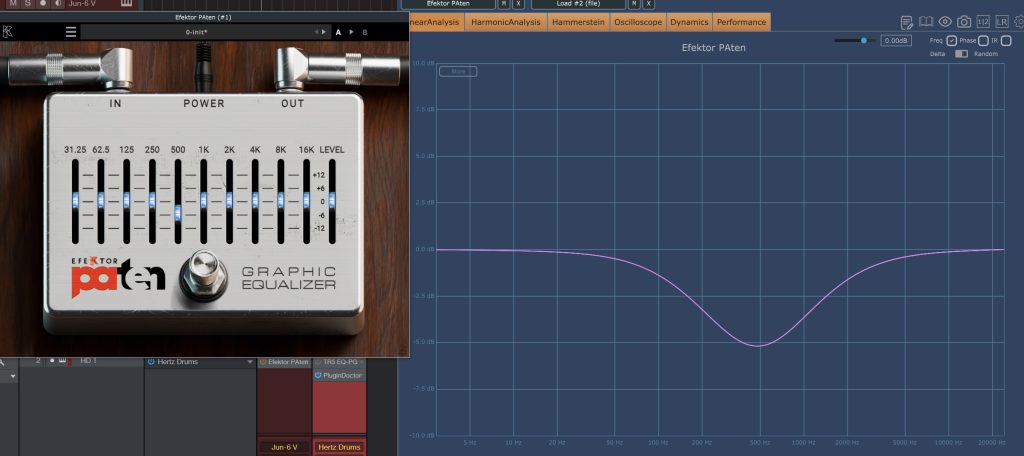Image resolution: width=1024 pixels, height=456 pixels.
Task: Take a snapshot with the camera icon
Action: pyautogui.click(x=963, y=21)
